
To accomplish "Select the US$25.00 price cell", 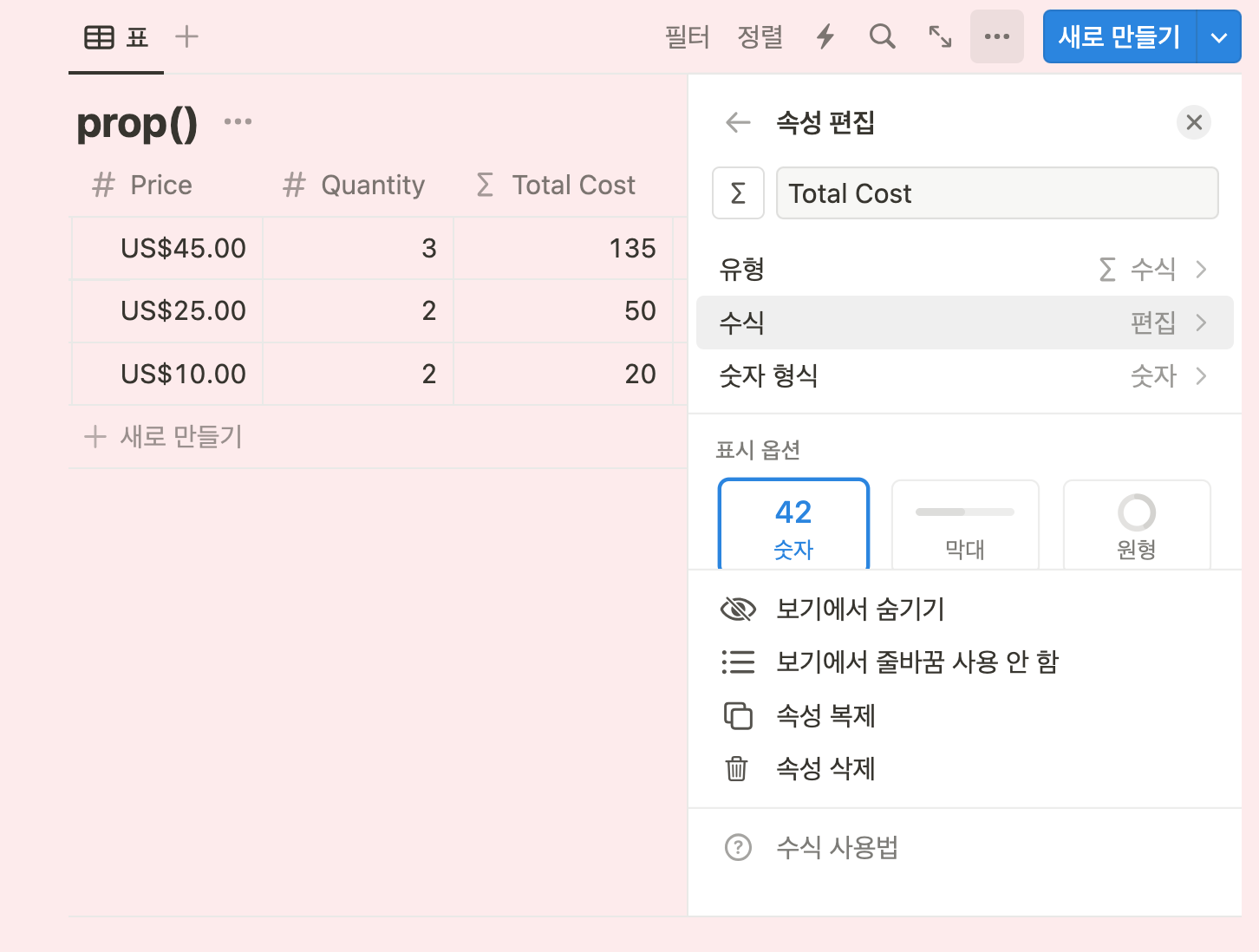I will coord(166,310).
